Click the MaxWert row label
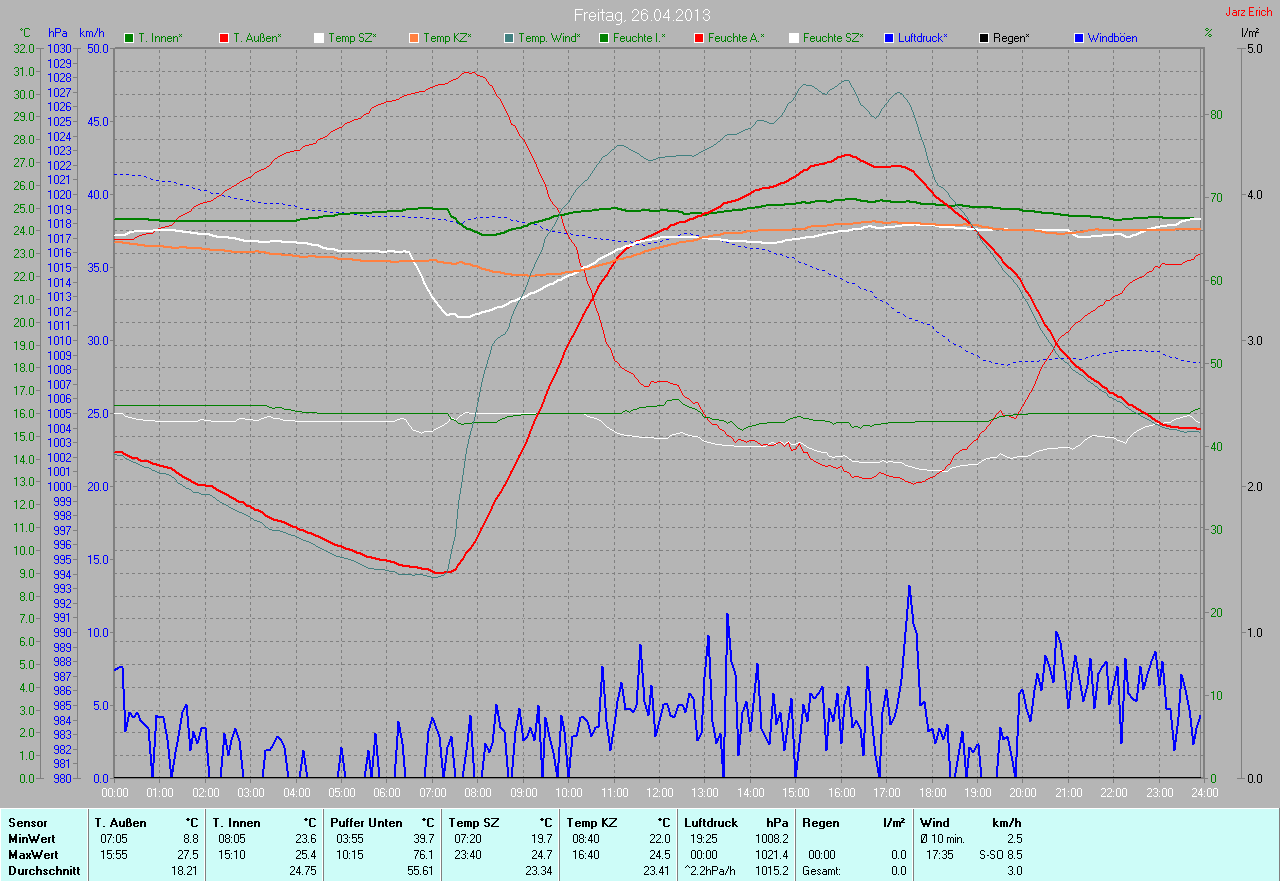 [33, 855]
